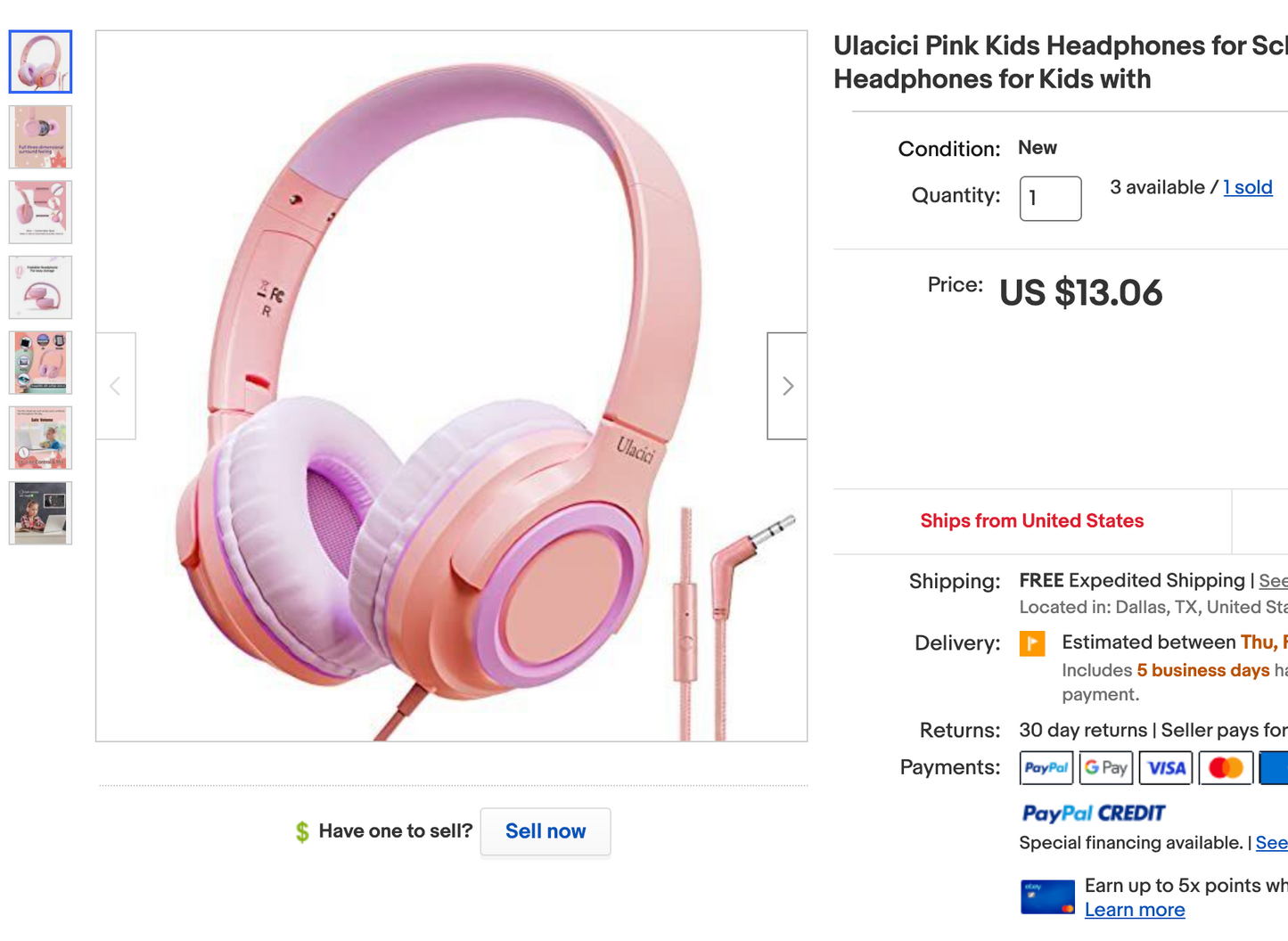Select the foldable headphones storage thumbnail

40,287
